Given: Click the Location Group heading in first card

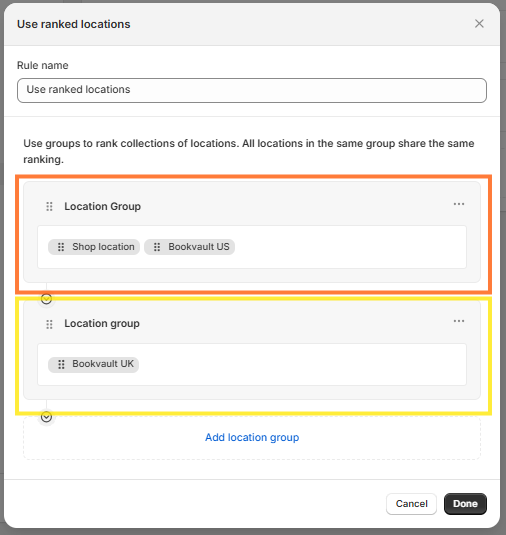Looking at the screenshot, I should 102,206.
